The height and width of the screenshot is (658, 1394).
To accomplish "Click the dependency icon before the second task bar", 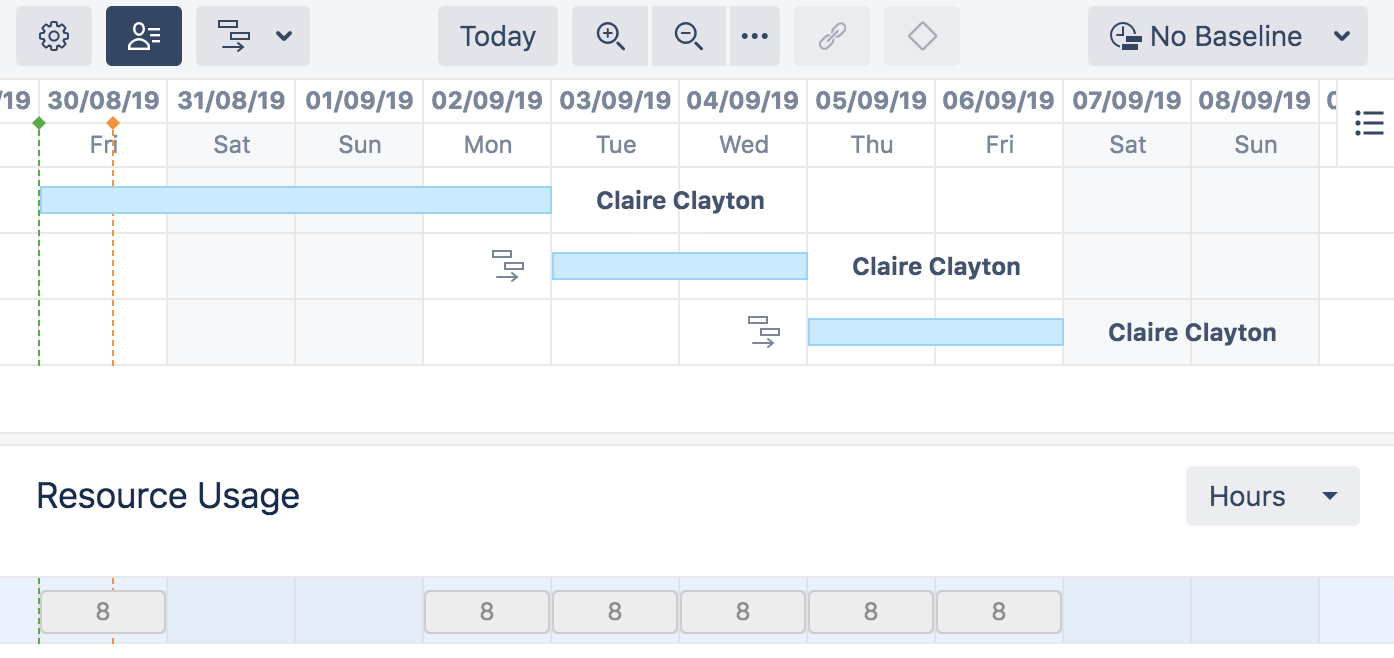I will [x=508, y=266].
